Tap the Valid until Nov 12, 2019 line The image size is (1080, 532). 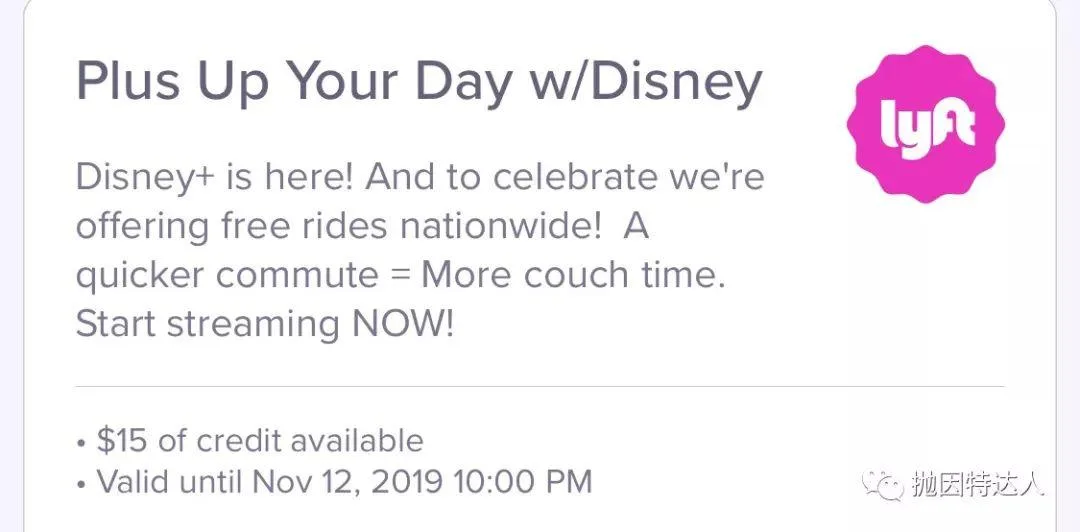pyautogui.click(x=335, y=482)
